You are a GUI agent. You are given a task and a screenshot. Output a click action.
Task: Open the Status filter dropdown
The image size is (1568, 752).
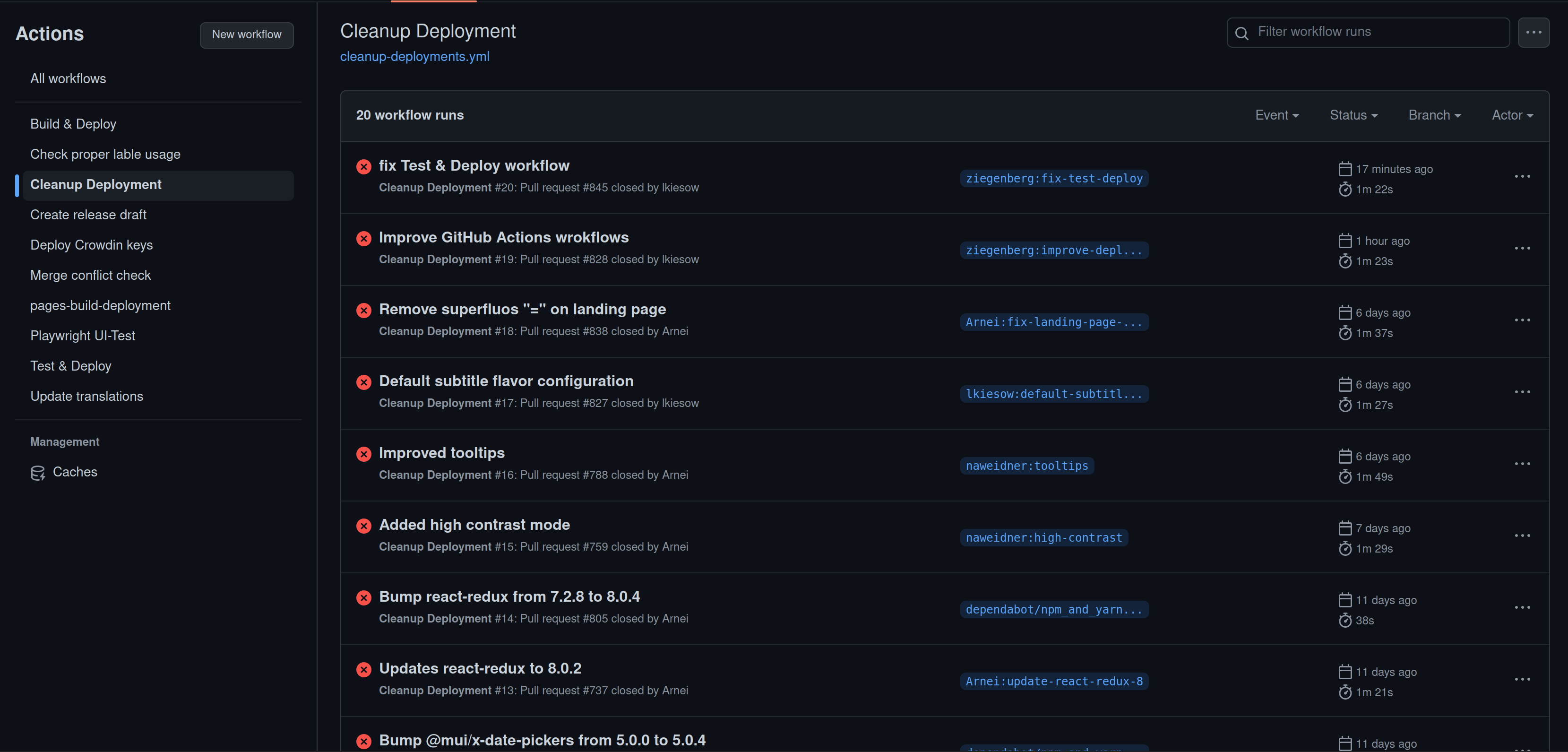coord(1353,115)
